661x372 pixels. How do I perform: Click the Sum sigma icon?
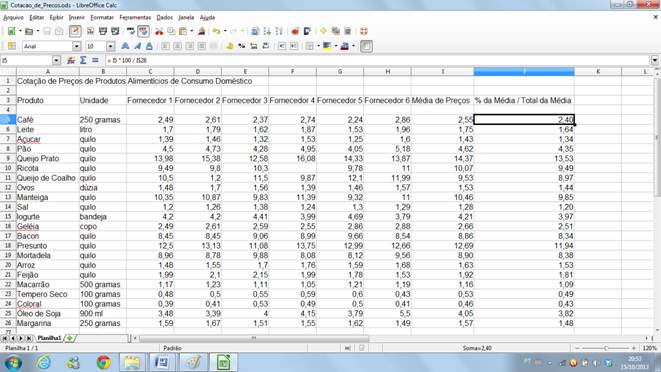click(83, 60)
